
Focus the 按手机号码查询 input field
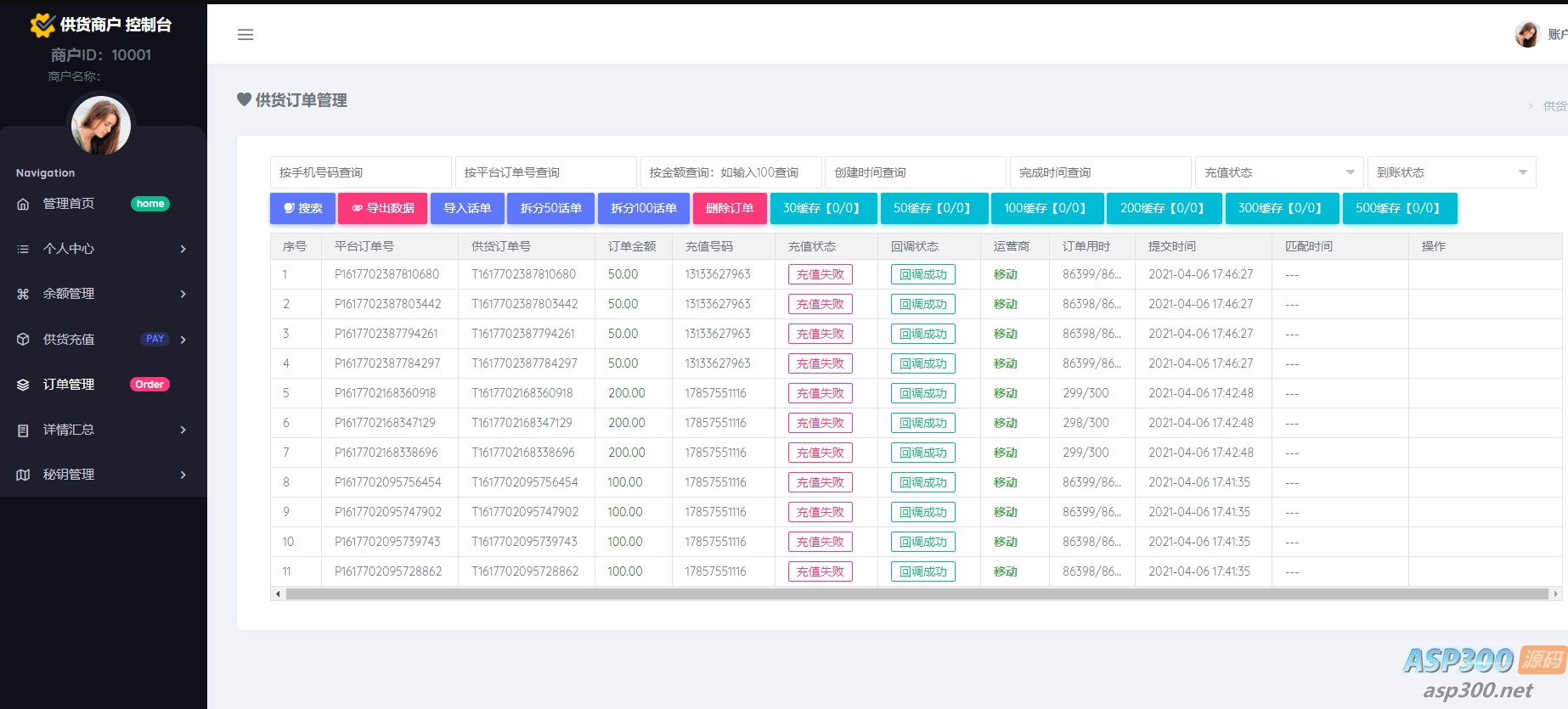[360, 172]
